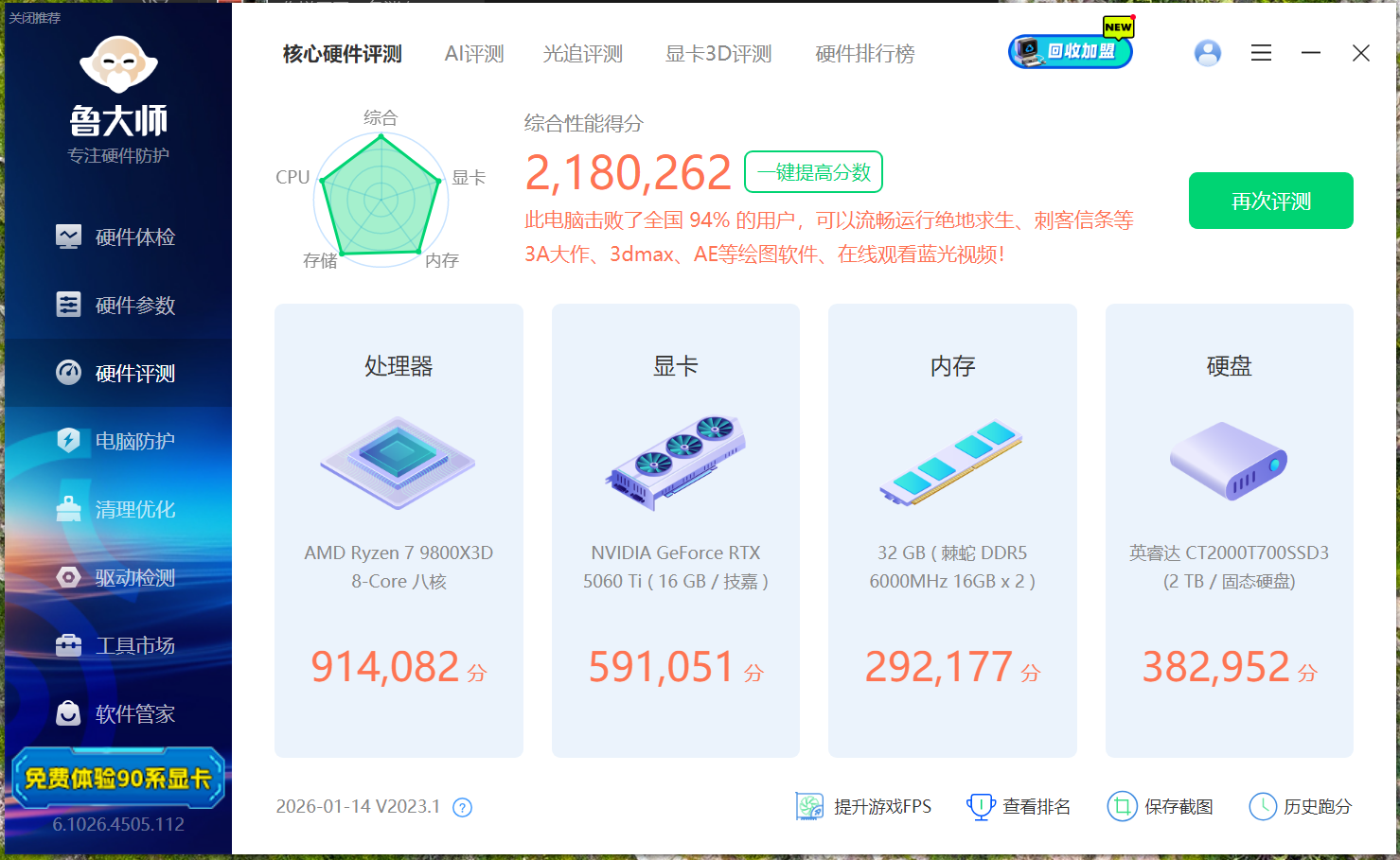This screenshot has width=1400, height=860.
Task: Click the 查看排名 trophy icon
Action: pos(981,806)
